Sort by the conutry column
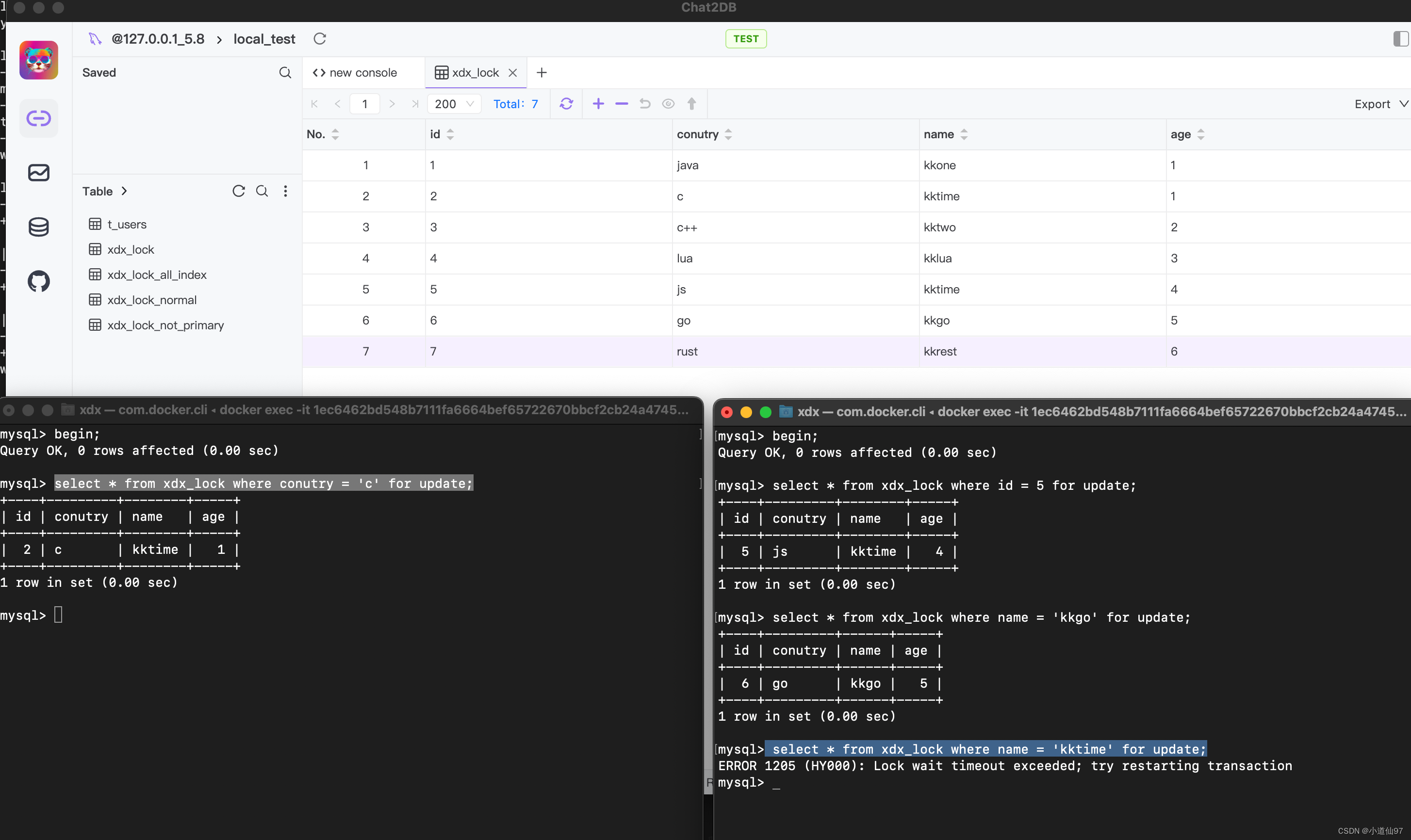Image resolution: width=1411 pixels, height=840 pixels. pos(728,134)
